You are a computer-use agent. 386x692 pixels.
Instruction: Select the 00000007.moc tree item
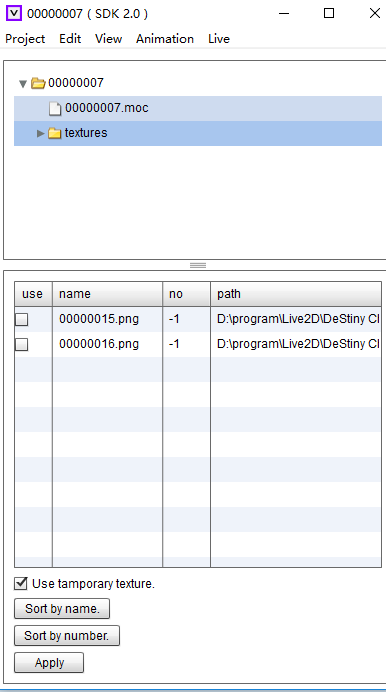(198, 108)
